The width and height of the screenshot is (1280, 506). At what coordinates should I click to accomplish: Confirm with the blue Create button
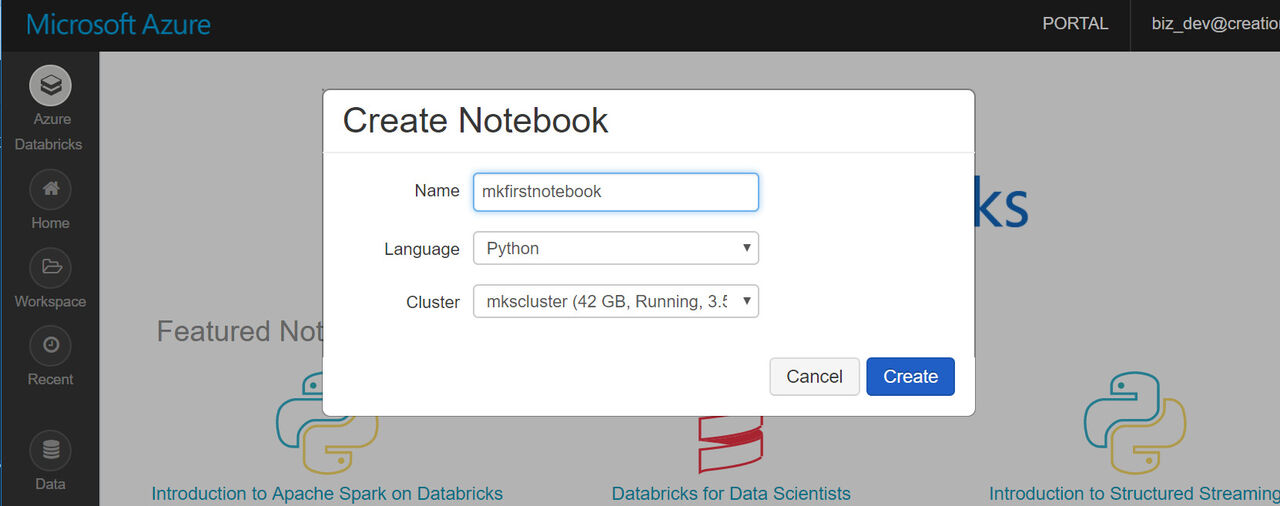click(910, 377)
